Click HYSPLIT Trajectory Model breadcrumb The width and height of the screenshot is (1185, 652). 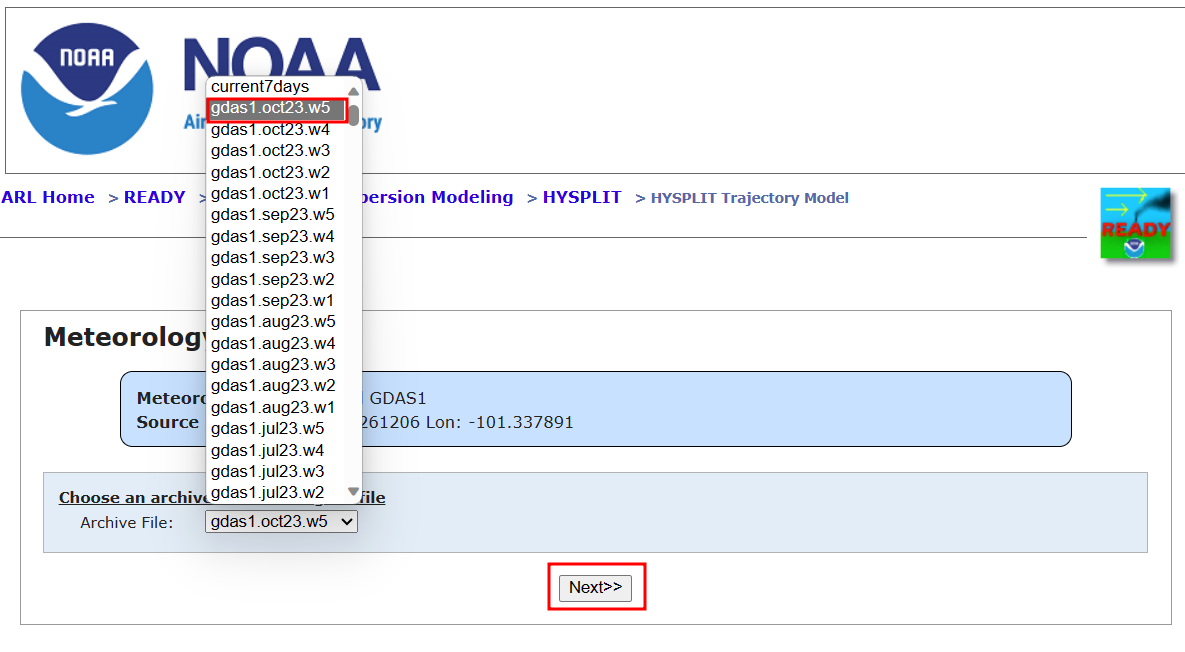point(750,198)
